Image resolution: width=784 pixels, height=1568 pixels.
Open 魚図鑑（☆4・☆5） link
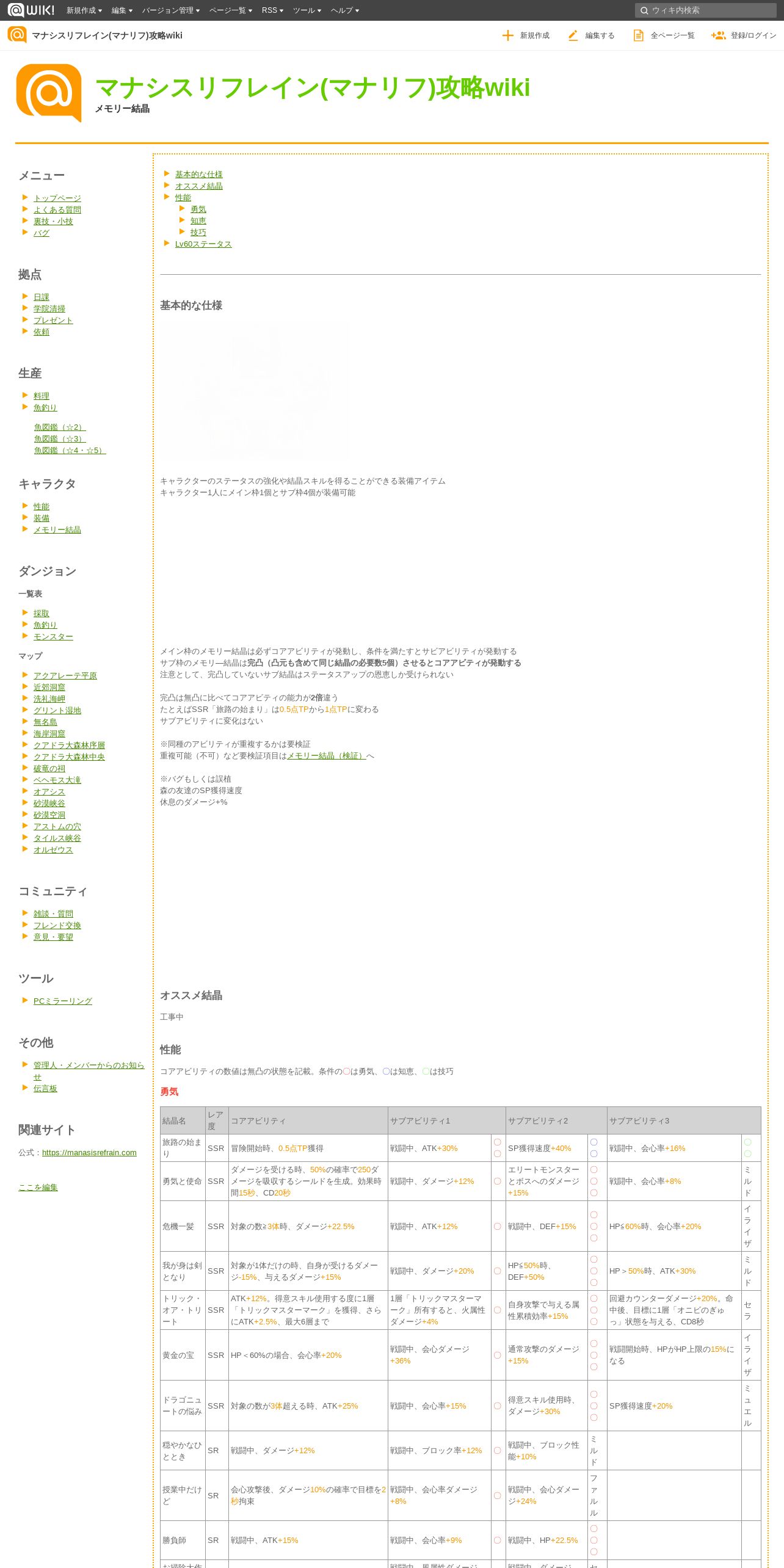(x=70, y=451)
